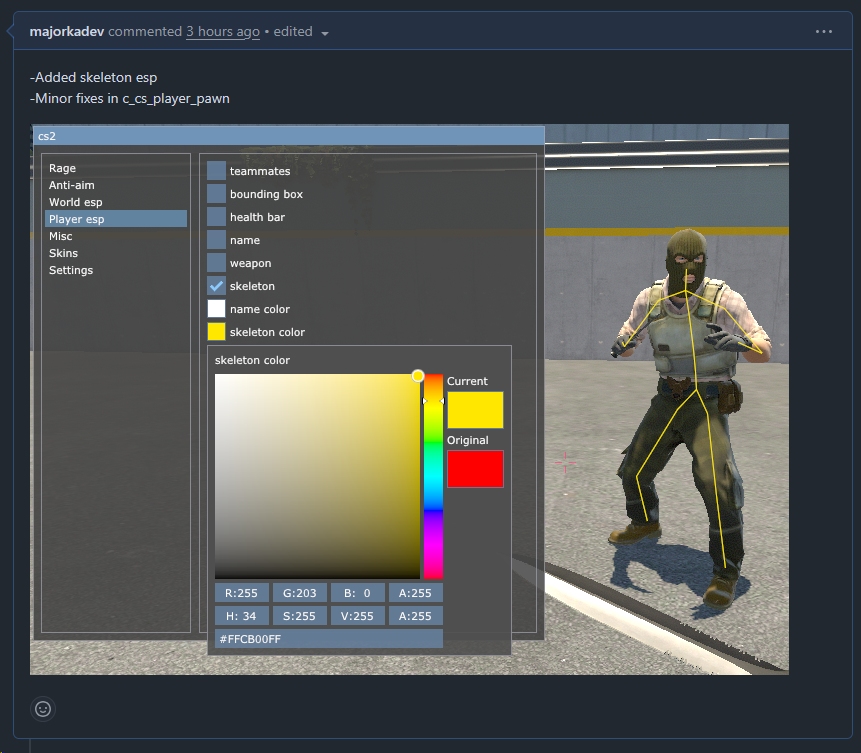Toggle the bounding box checkbox
Viewport: 861px width, 753px height.
coord(217,194)
